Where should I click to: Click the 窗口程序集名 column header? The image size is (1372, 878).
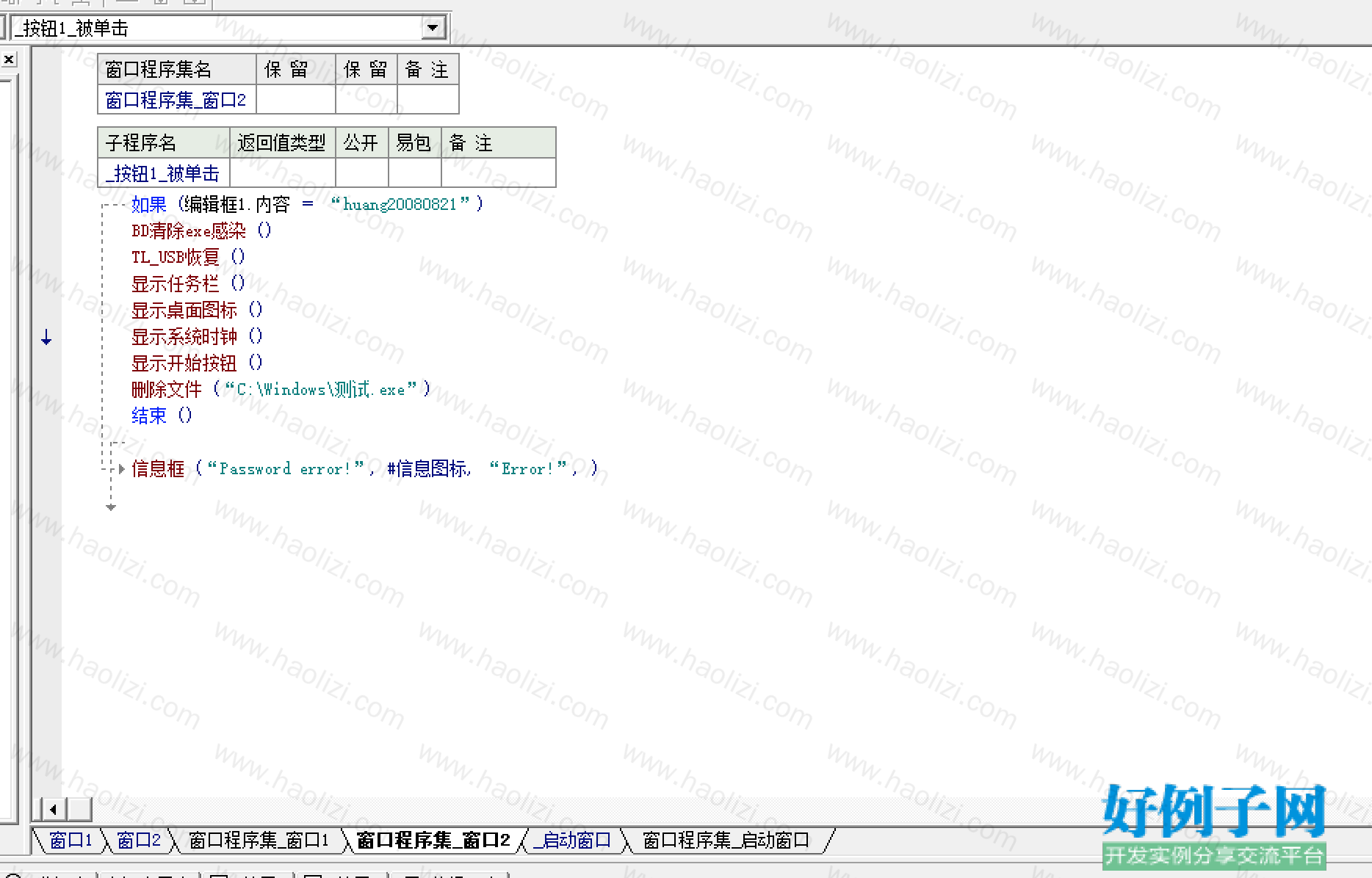pos(176,70)
